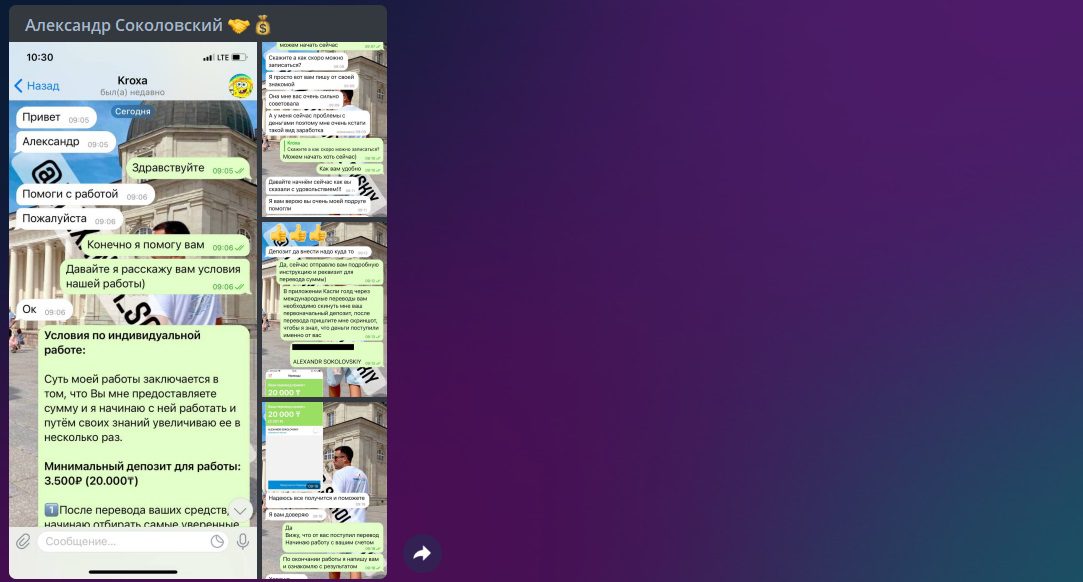Image resolution: width=1083 pixels, height=582 pixels.
Task: Click the message bubble 'Ок'
Action: [x=44, y=309]
